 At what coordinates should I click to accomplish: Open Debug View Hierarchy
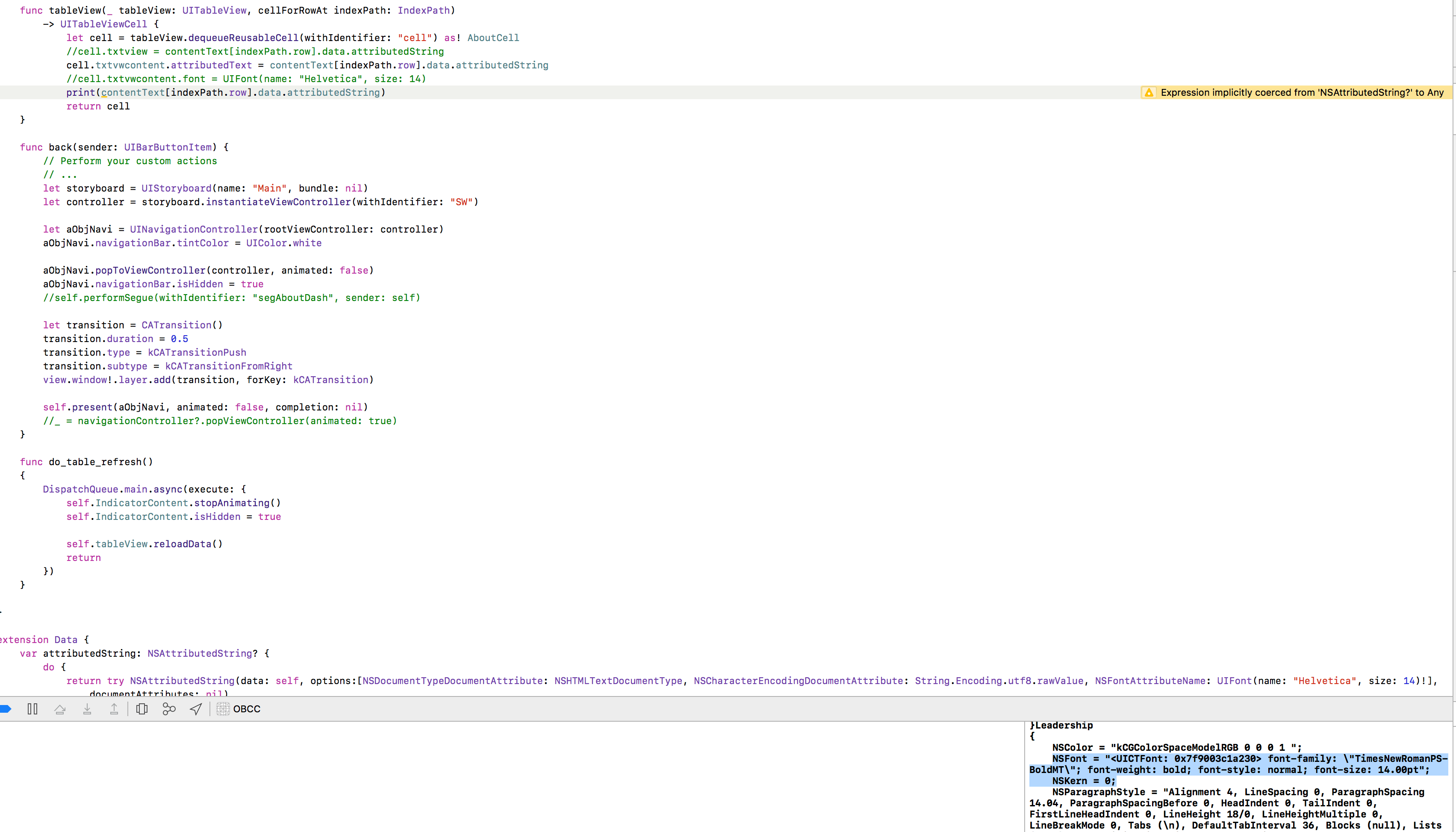click(142, 708)
